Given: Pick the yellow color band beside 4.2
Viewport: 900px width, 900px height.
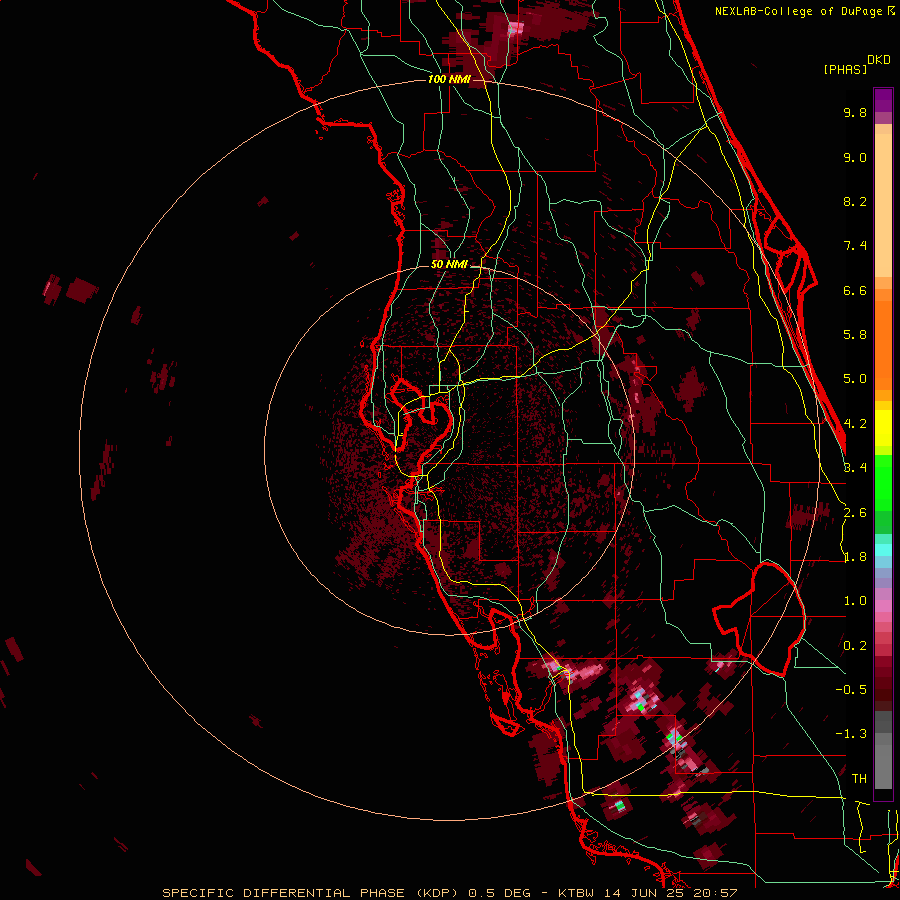Looking at the screenshot, I should [883, 428].
